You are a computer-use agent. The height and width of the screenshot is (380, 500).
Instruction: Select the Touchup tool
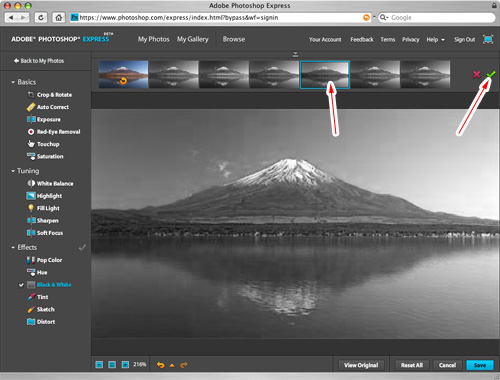pyautogui.click(x=43, y=144)
